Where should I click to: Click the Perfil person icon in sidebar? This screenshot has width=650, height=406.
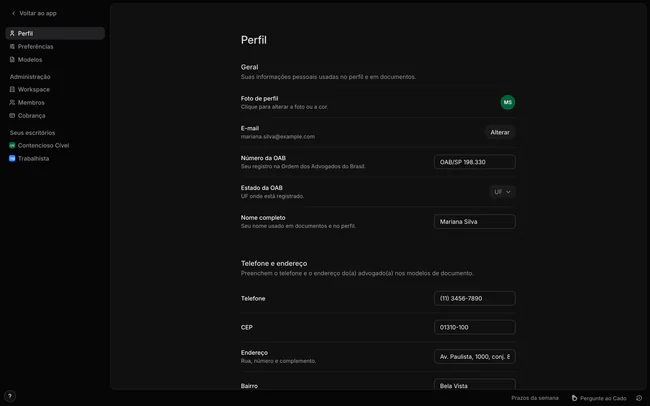[12, 33]
